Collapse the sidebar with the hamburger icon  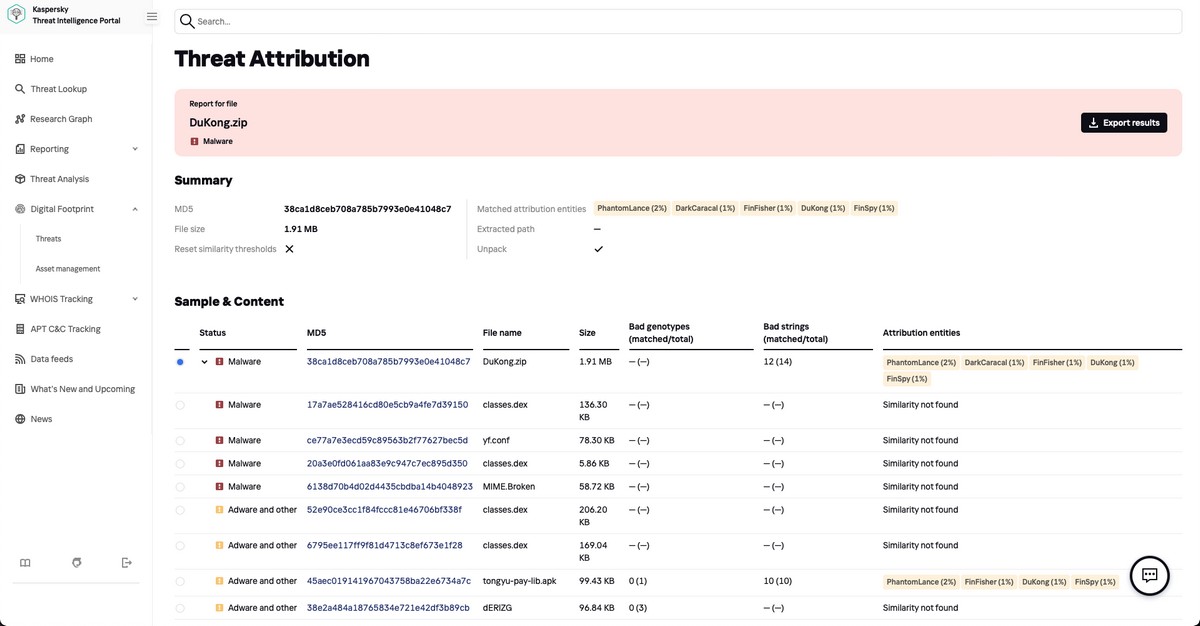[x=152, y=16]
